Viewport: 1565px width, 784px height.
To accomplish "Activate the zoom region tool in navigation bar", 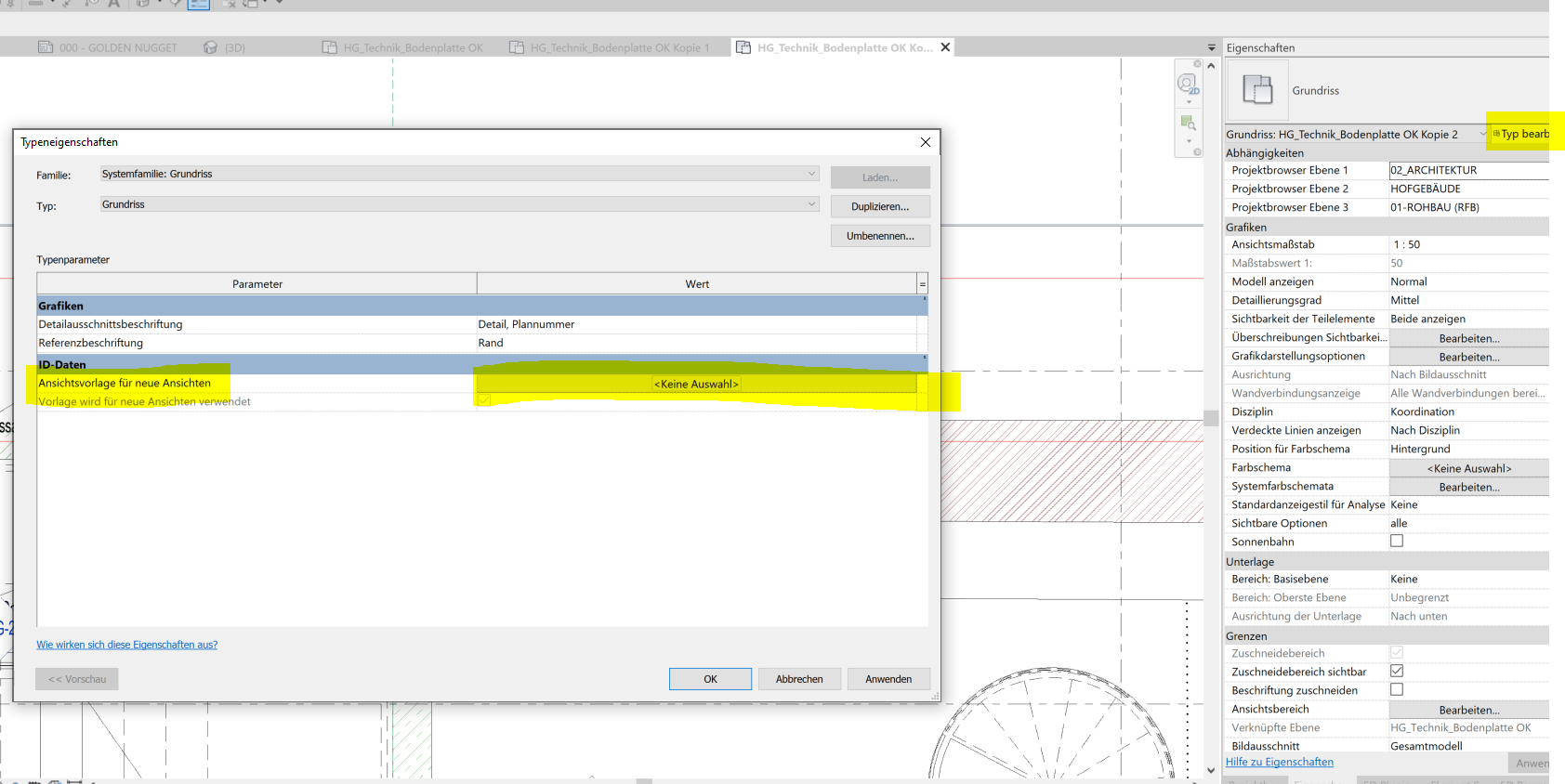I will click(1188, 123).
